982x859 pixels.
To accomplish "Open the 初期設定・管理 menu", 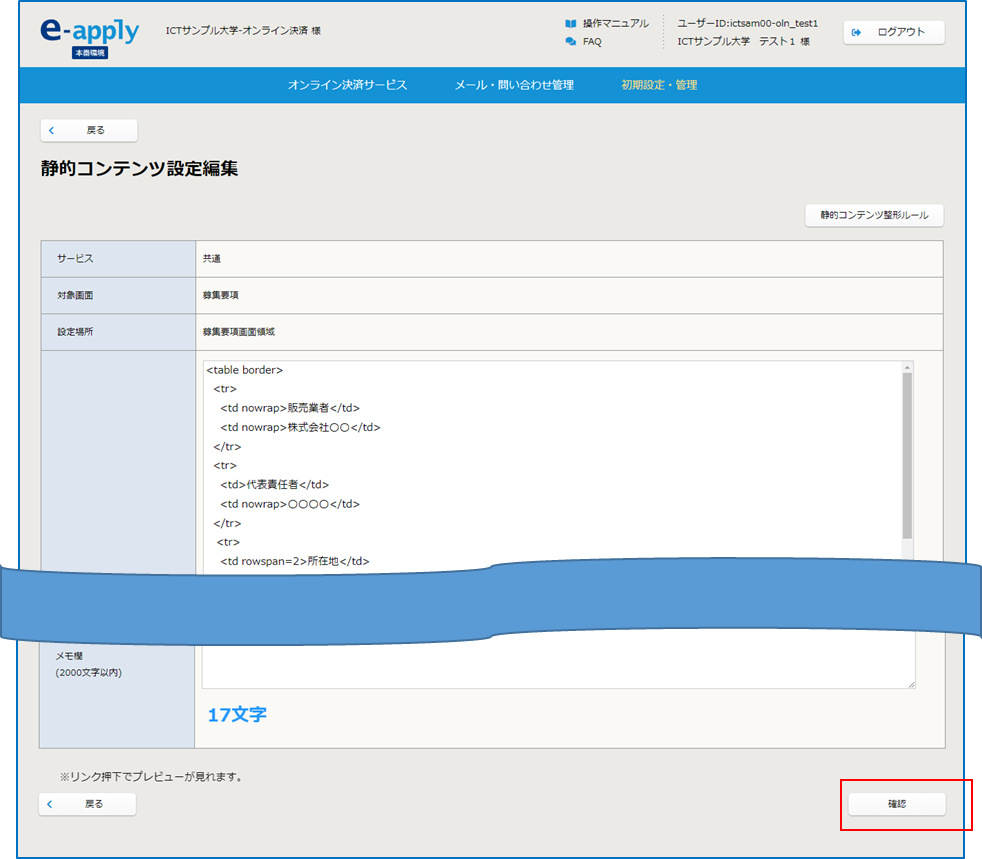I will [659, 85].
